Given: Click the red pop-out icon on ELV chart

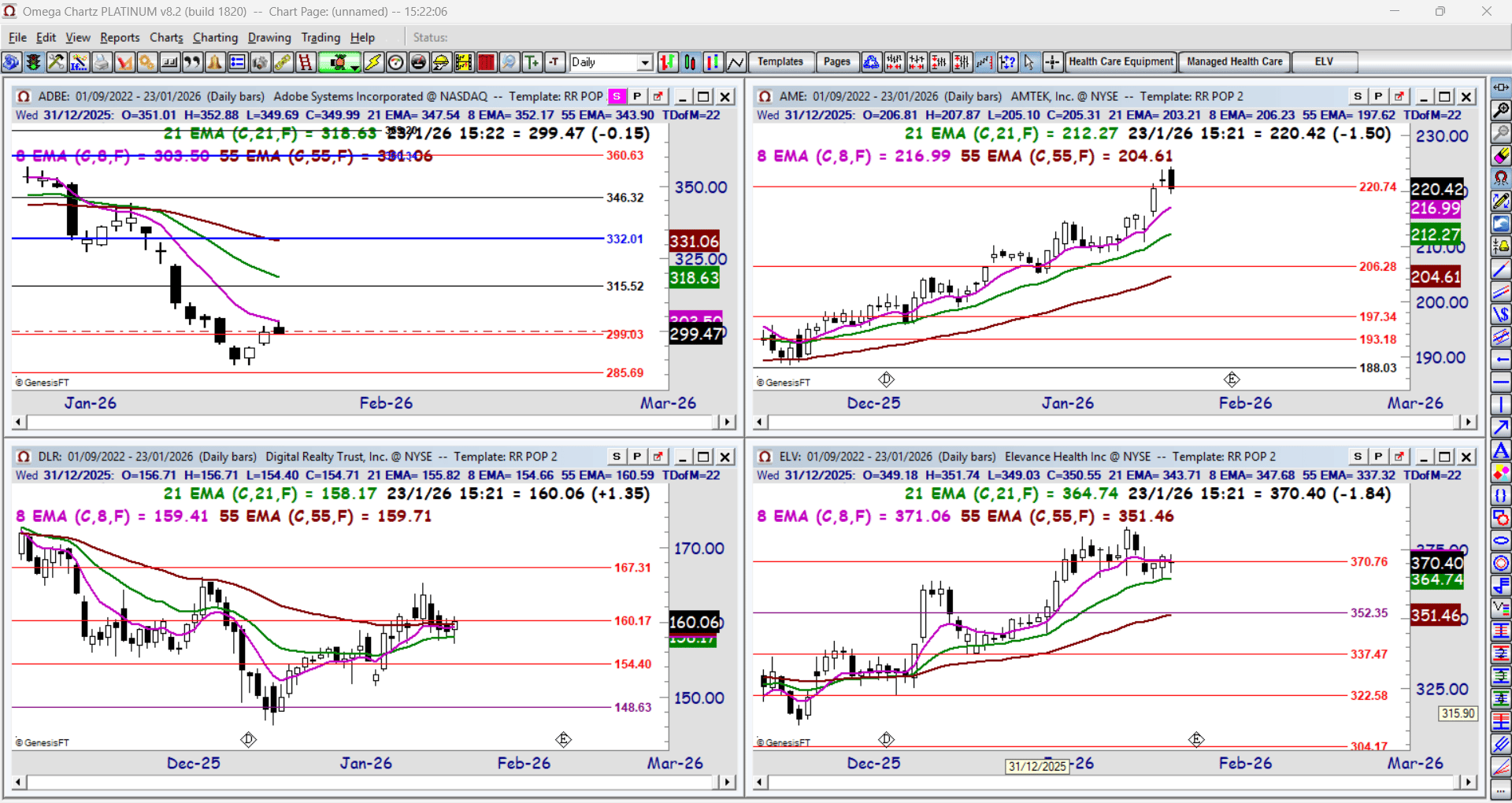Looking at the screenshot, I should coord(1399,457).
